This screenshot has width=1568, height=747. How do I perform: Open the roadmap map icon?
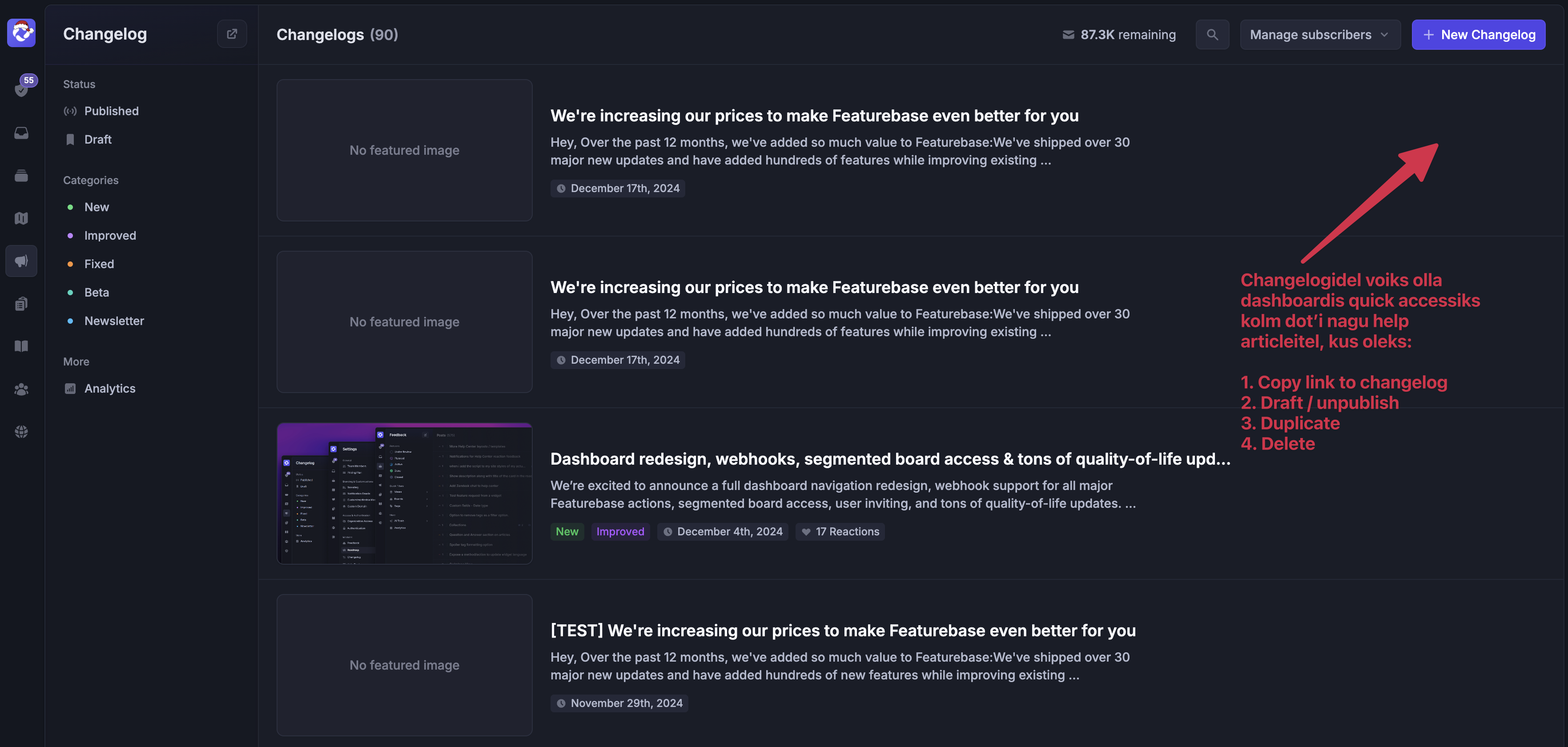[x=21, y=219]
